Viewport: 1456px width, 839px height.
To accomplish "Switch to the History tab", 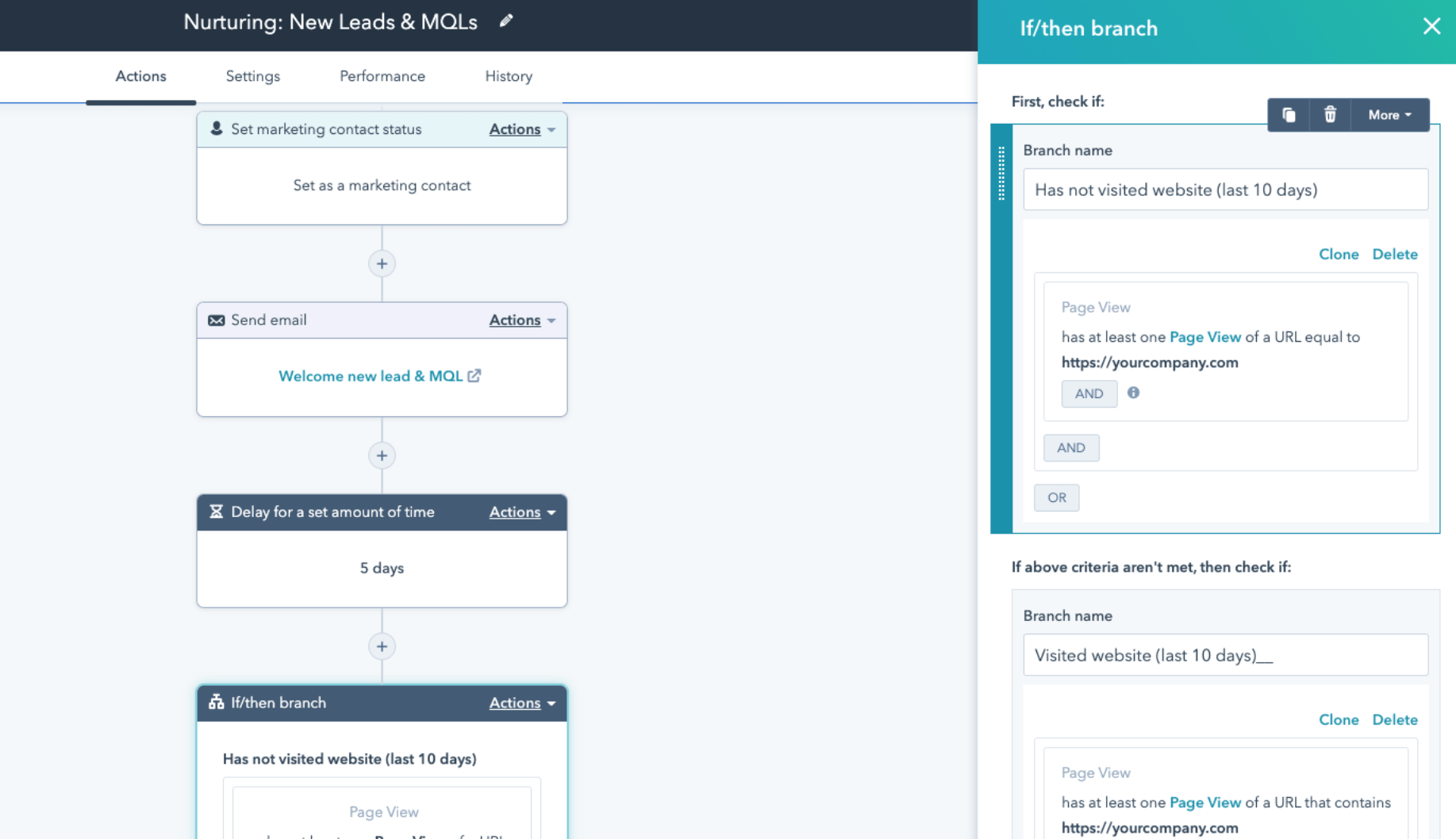I will (509, 76).
